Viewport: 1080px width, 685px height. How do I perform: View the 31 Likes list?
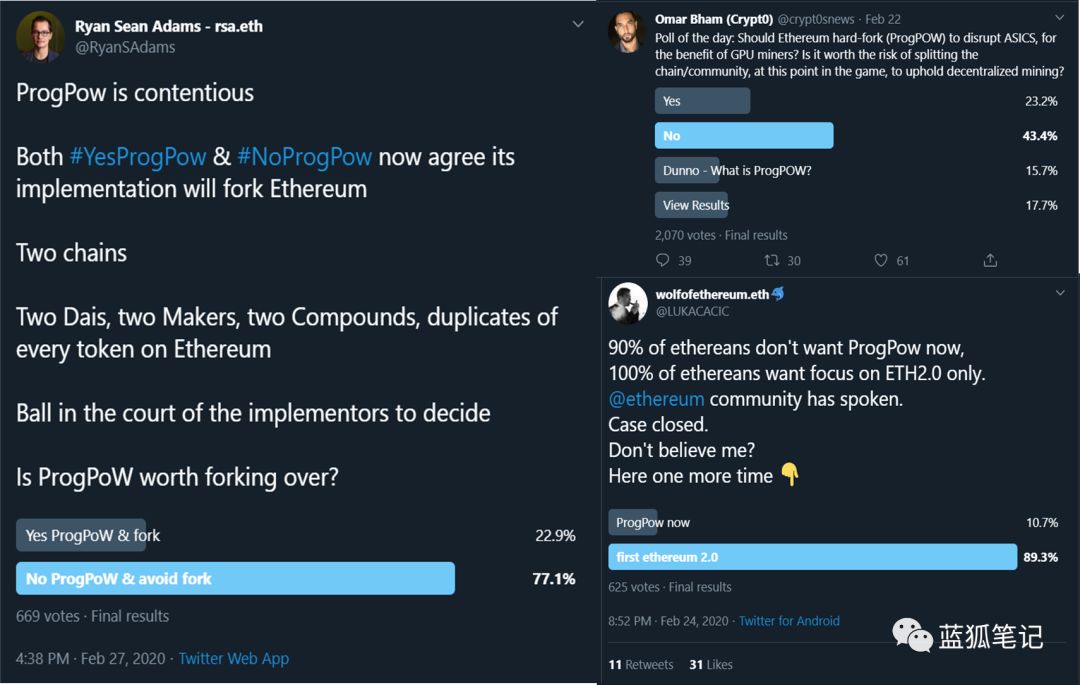pos(711,664)
